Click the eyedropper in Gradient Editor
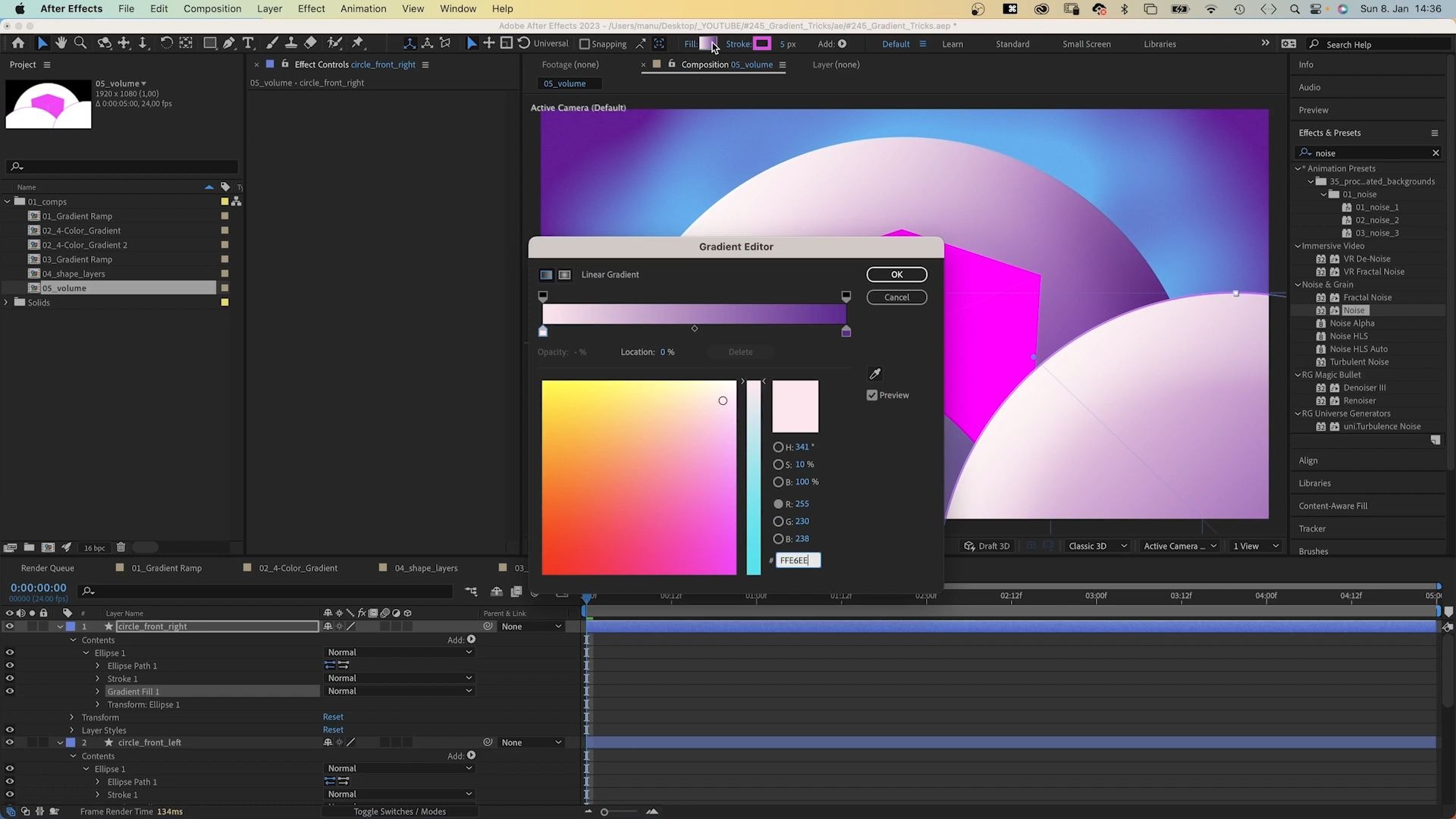This screenshot has width=1456, height=819. click(x=875, y=374)
